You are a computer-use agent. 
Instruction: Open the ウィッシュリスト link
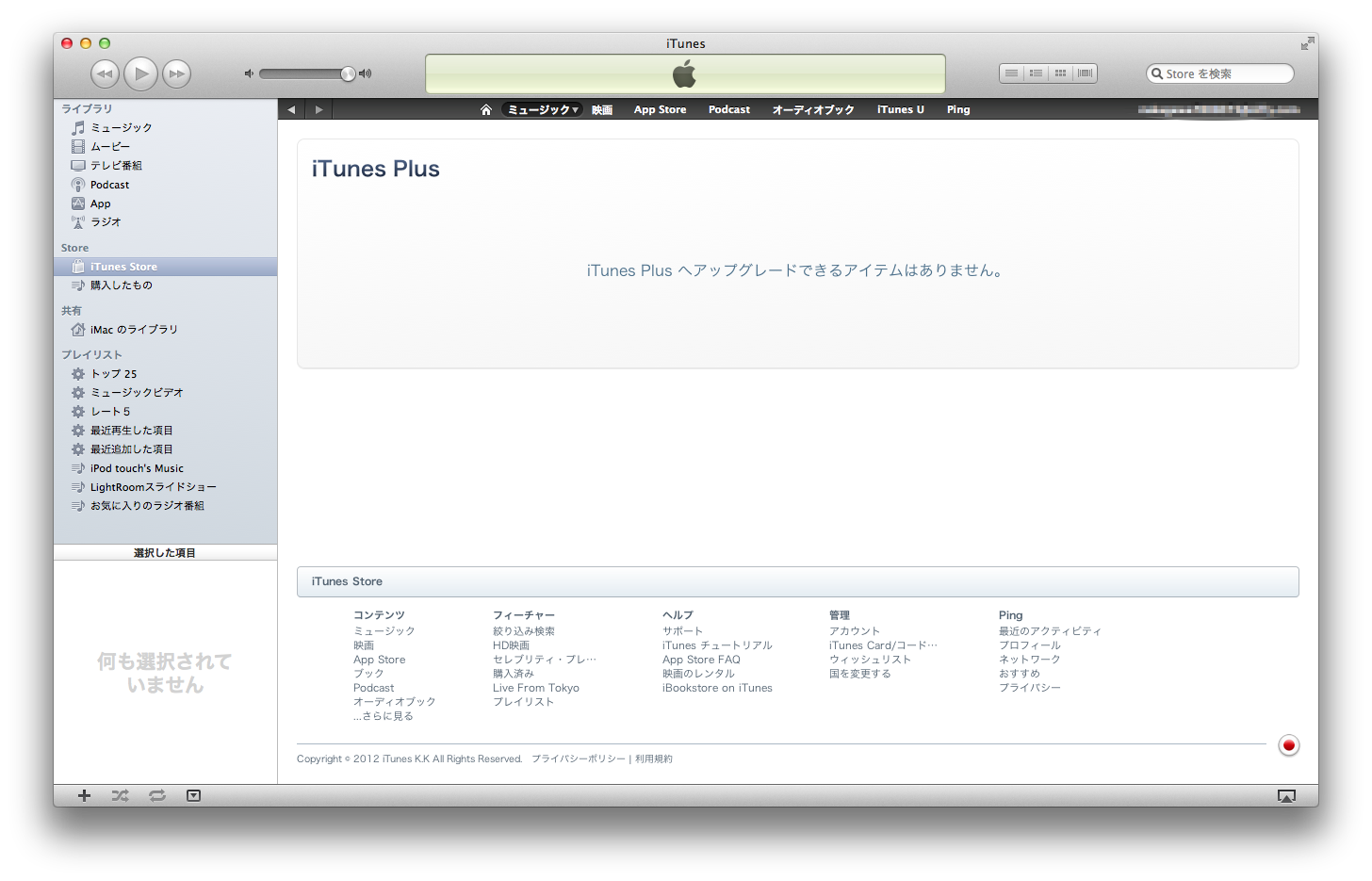click(870, 660)
